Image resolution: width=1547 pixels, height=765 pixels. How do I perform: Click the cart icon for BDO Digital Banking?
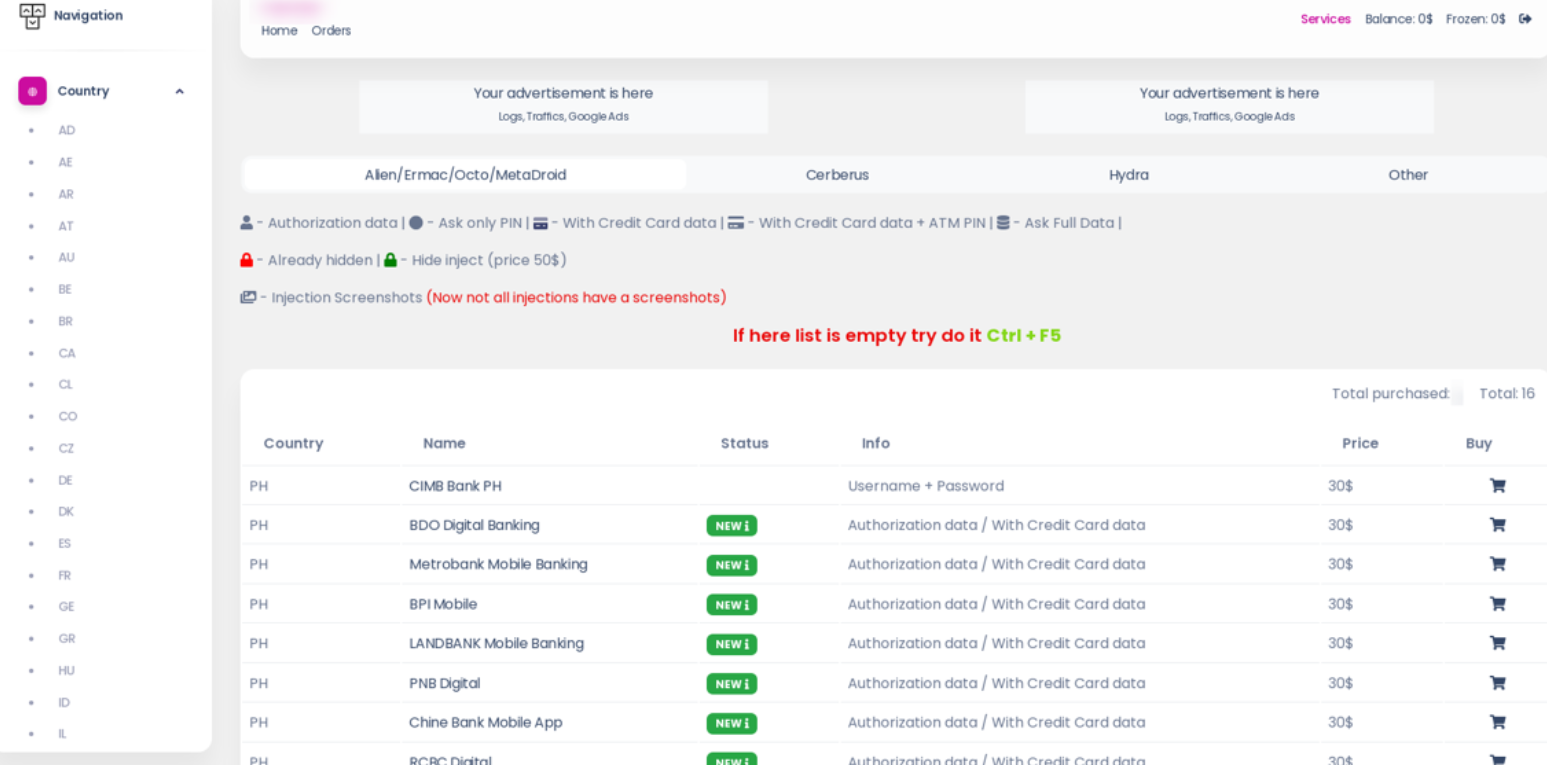[1497, 525]
